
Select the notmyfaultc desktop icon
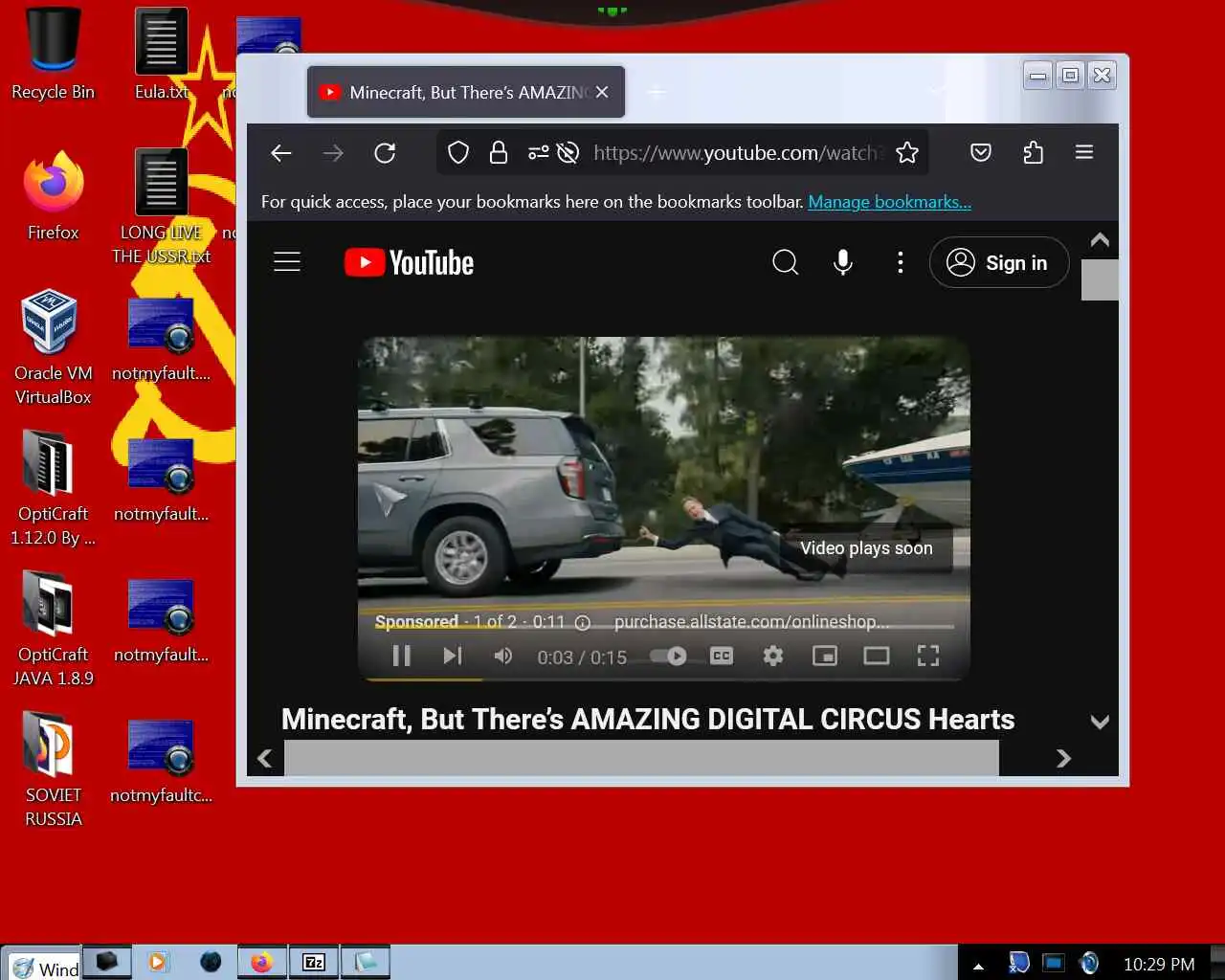(161, 761)
